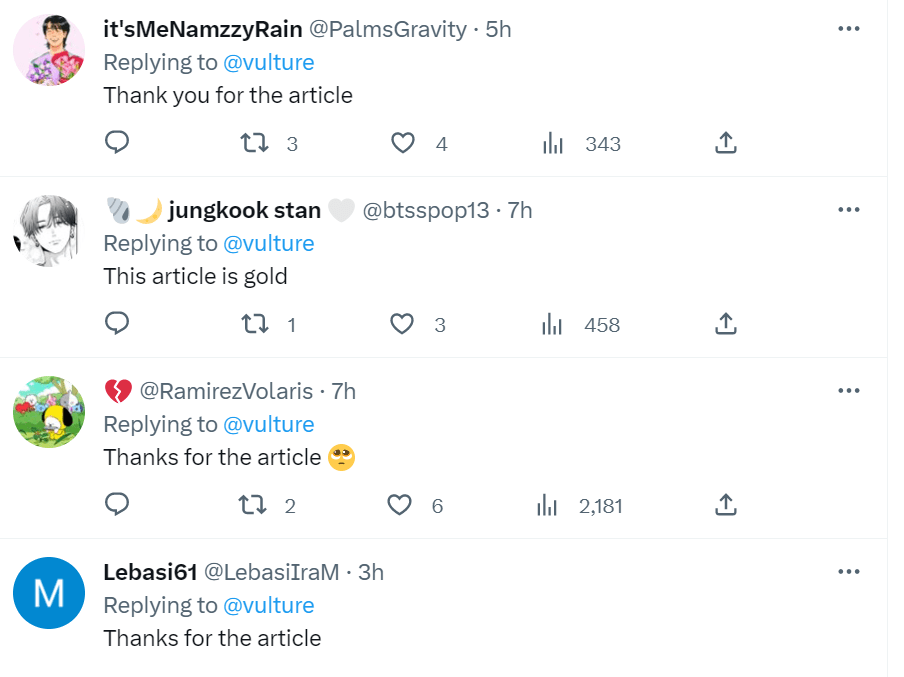
Task: Retweet the jungkook stan tweet
Action: click(256, 324)
